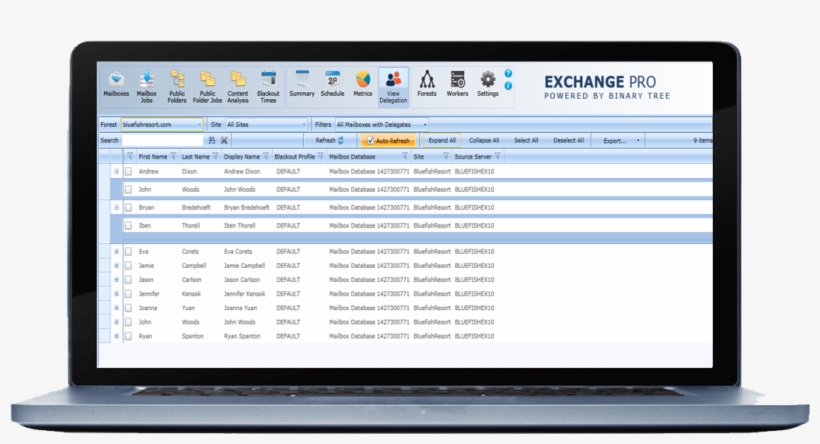This screenshot has height=444, width=820.
Task: Open the Forests configuration
Action: tap(427, 84)
